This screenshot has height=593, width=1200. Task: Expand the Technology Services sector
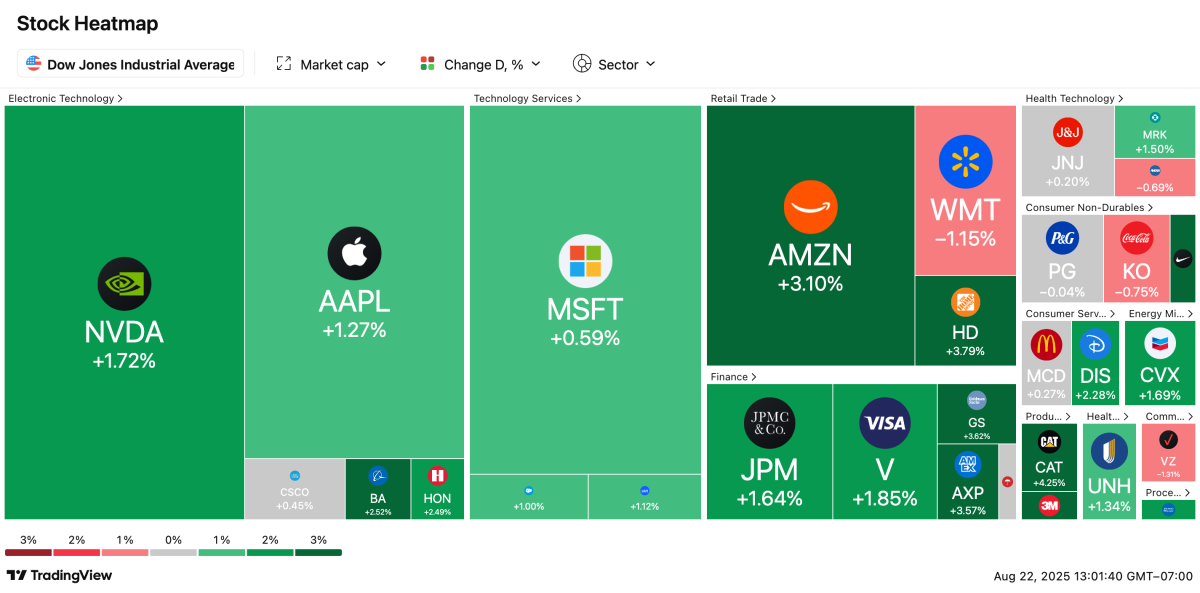(x=527, y=98)
